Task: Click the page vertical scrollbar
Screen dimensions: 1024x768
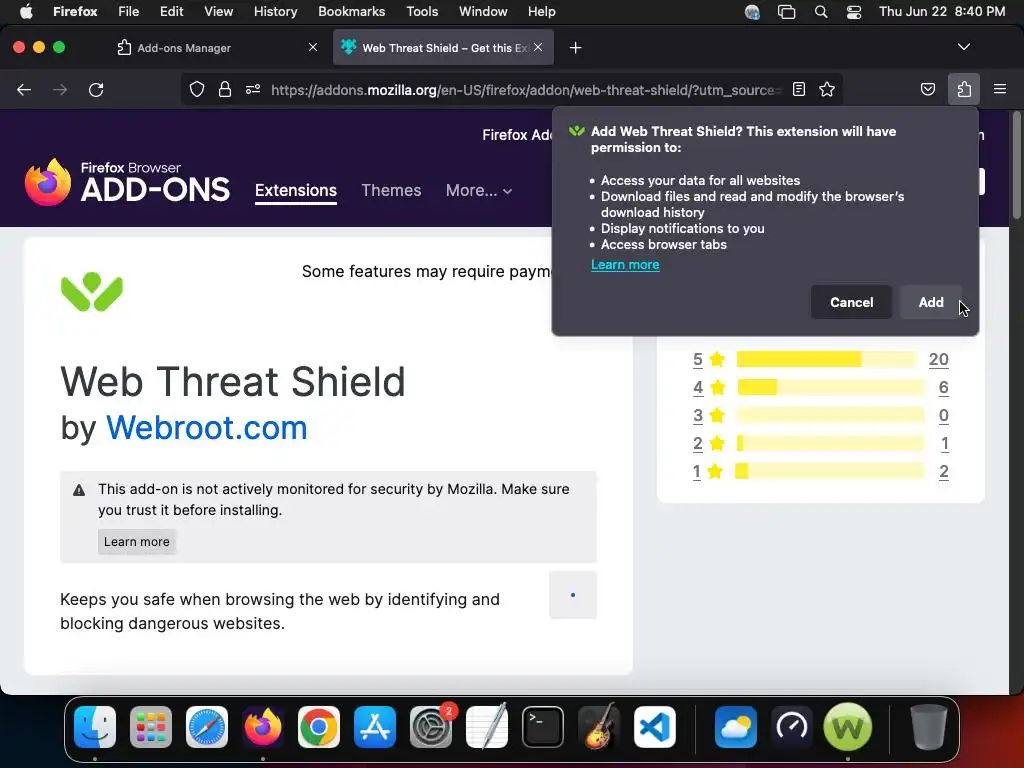Action: (1016, 167)
